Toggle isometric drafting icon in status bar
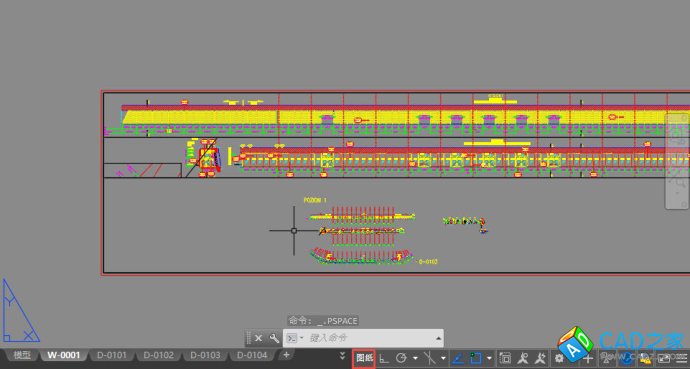This screenshot has height=369, width=690. [x=429, y=358]
